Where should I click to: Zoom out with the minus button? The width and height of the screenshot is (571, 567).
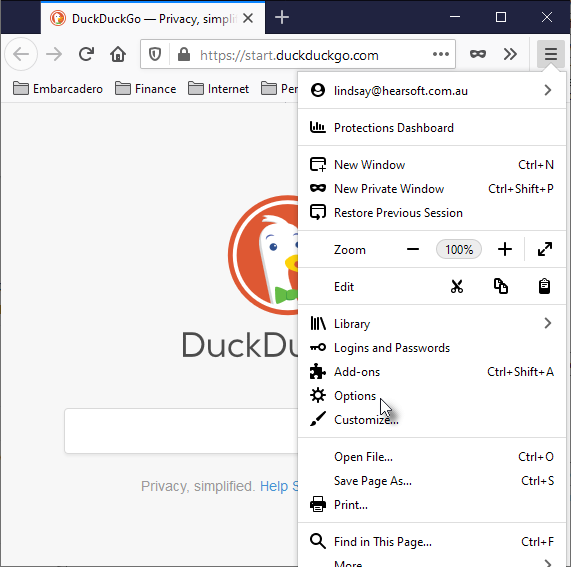(413, 249)
